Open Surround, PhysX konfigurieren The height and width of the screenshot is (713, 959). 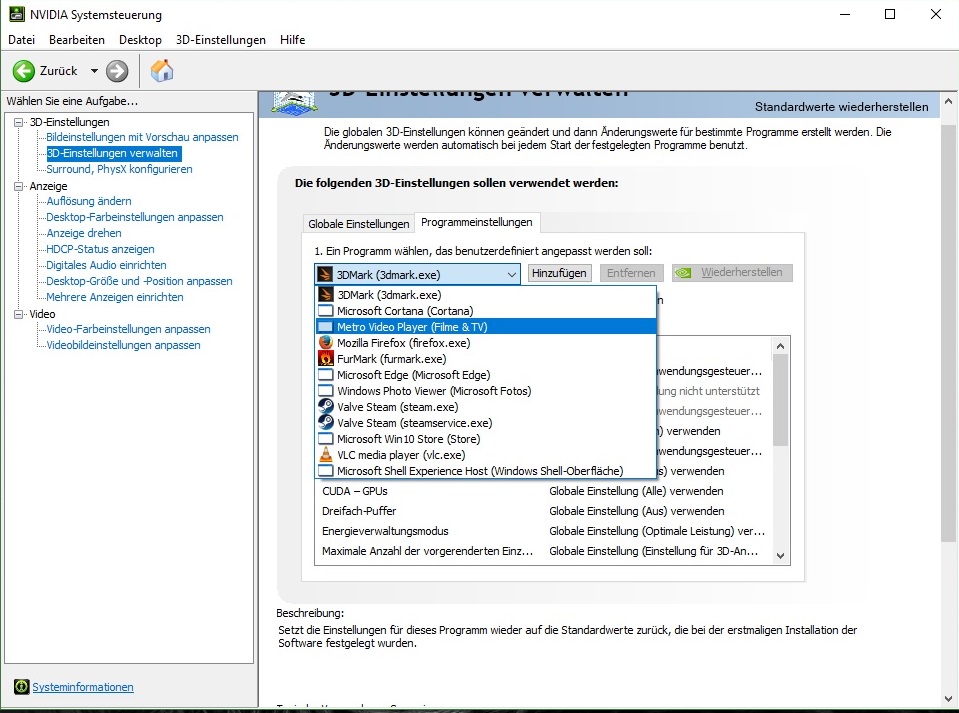119,169
